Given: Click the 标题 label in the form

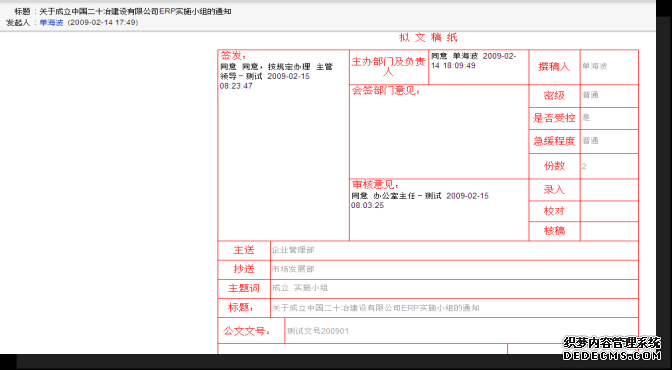Looking at the screenshot, I should pos(241,308).
